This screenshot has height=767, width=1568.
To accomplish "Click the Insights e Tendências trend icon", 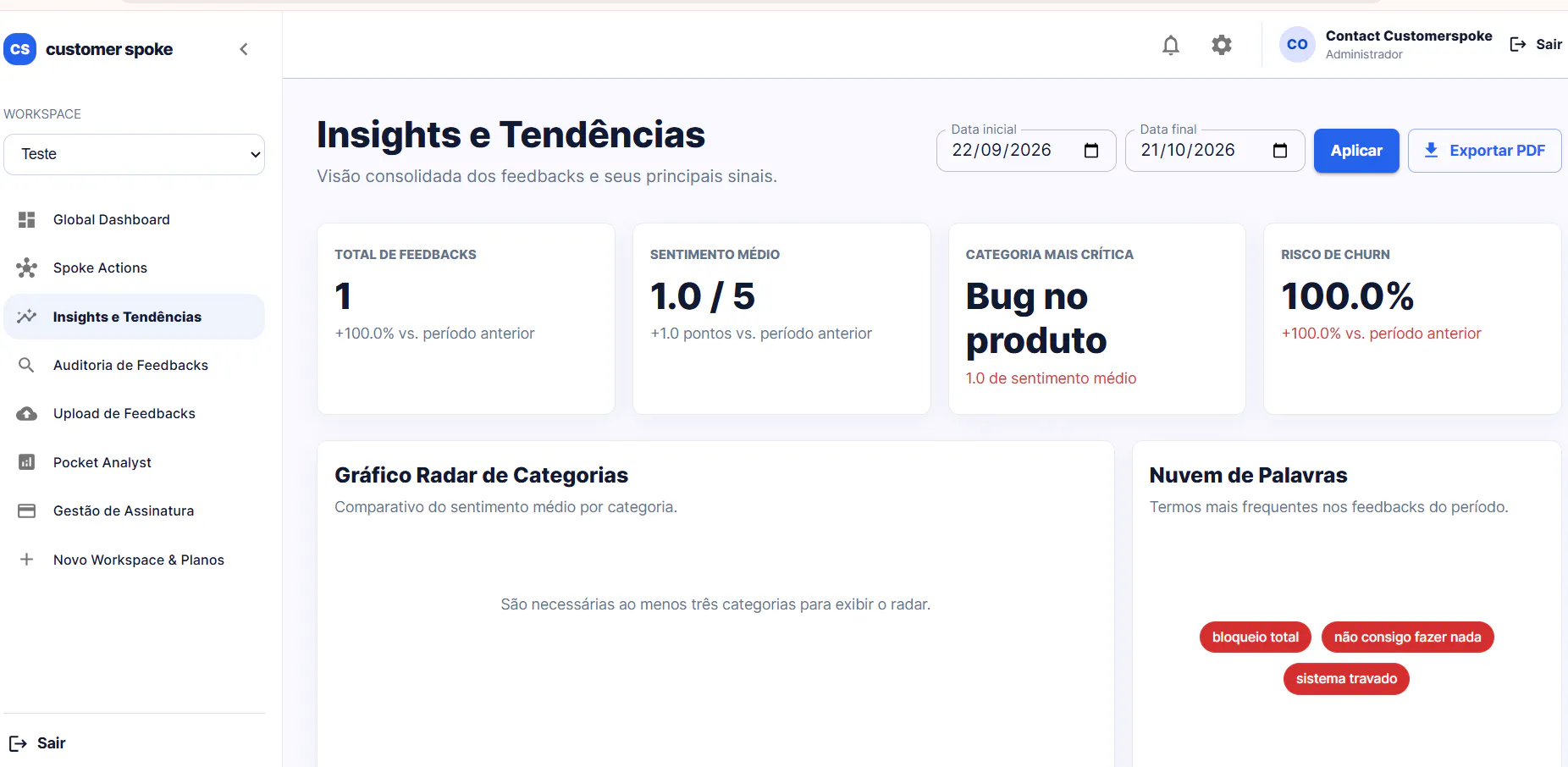I will 27,317.
